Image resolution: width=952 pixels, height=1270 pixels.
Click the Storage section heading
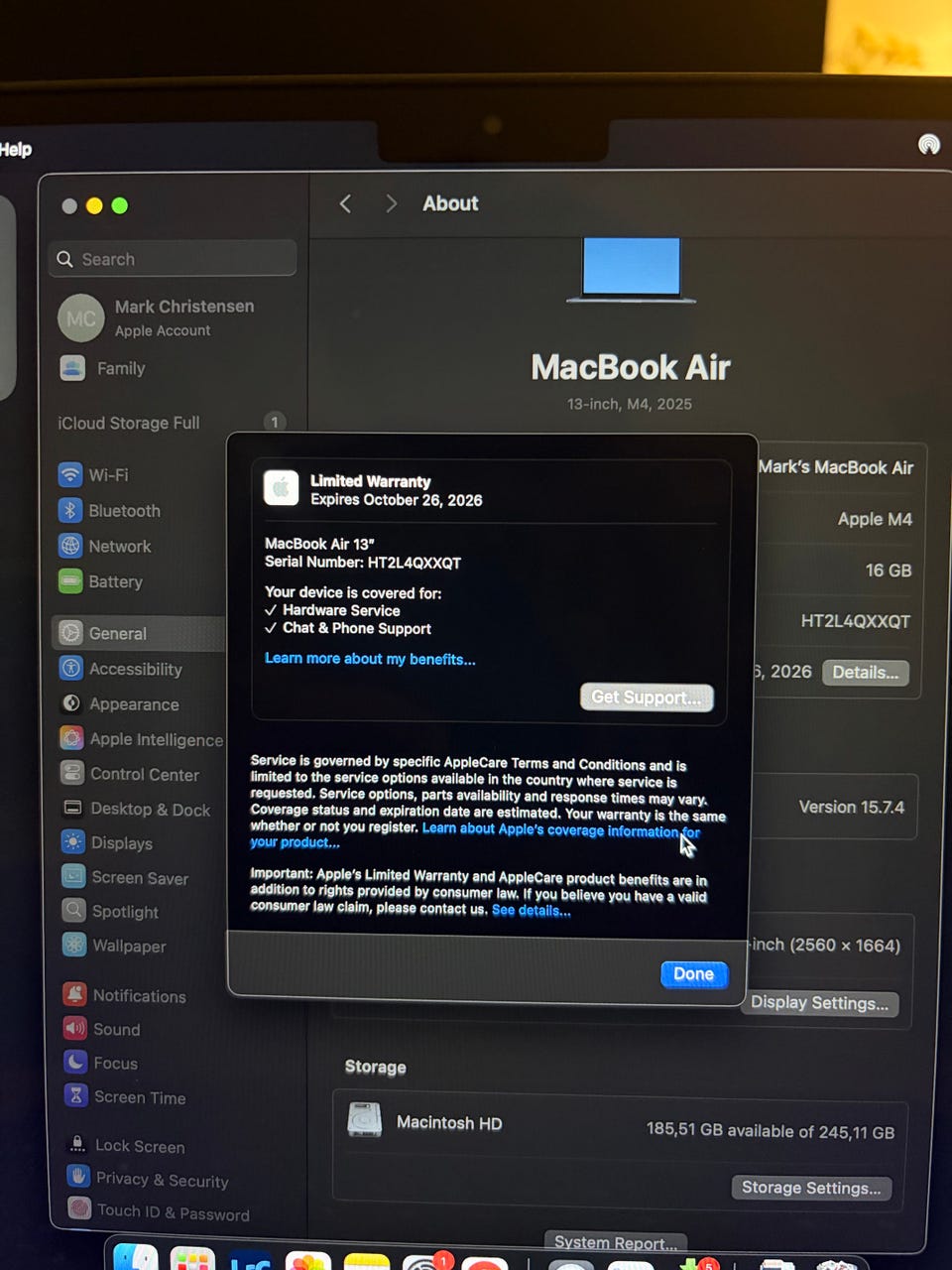(376, 1067)
